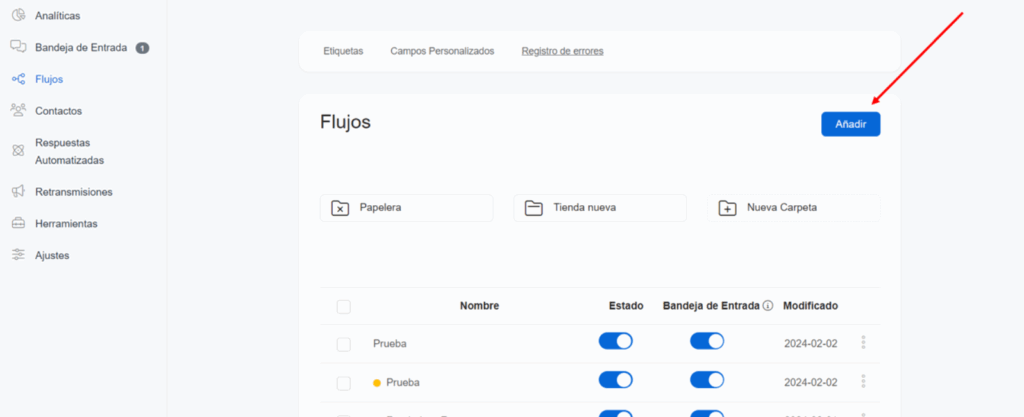Tick the checkbox for first Prueba row
Screen dimensions: 1024x417
click(x=344, y=344)
